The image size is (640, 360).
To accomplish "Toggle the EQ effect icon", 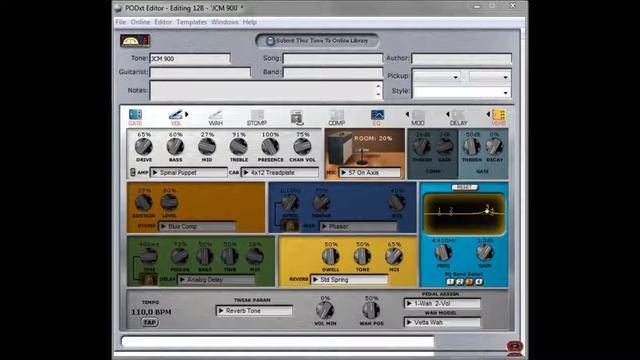I will (377, 115).
